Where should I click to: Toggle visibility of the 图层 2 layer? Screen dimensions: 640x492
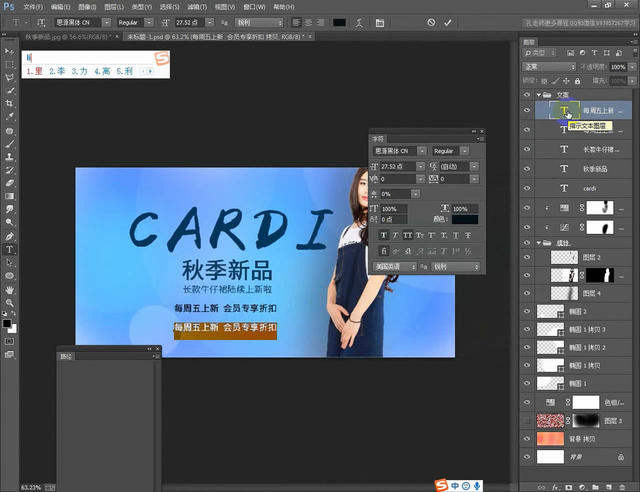point(527,257)
